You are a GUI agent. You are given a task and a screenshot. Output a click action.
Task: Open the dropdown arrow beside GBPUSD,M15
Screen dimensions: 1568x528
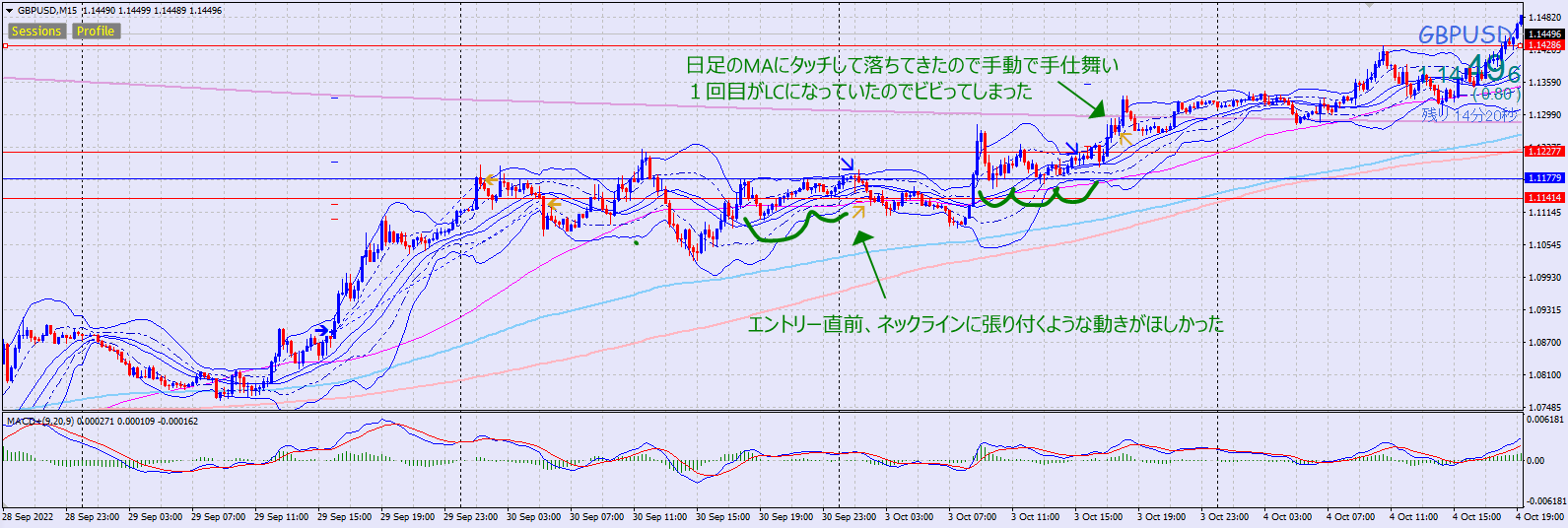pyautogui.click(x=9, y=11)
